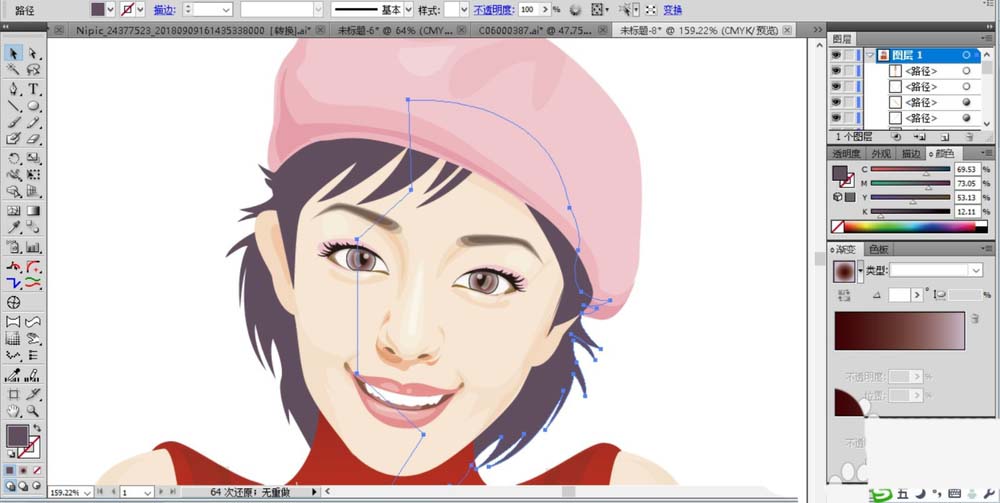Click the 变换 link in control bar

point(672,10)
